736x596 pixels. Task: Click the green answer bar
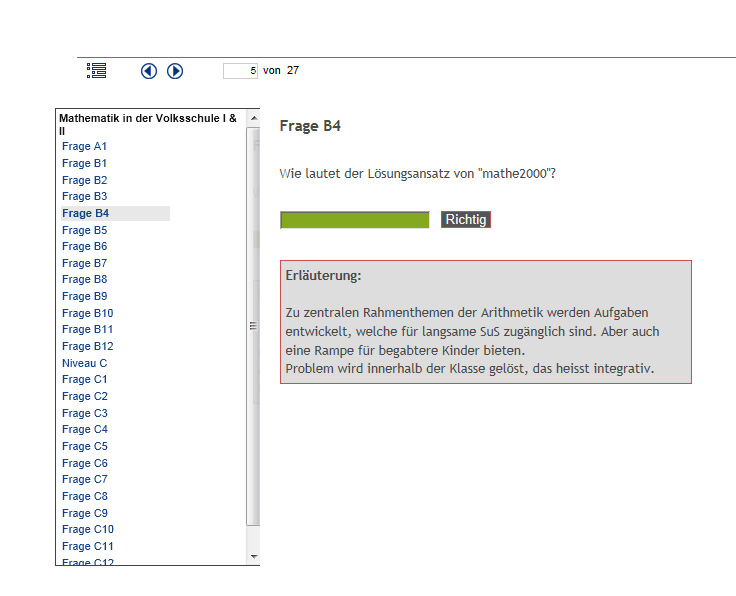point(354,220)
